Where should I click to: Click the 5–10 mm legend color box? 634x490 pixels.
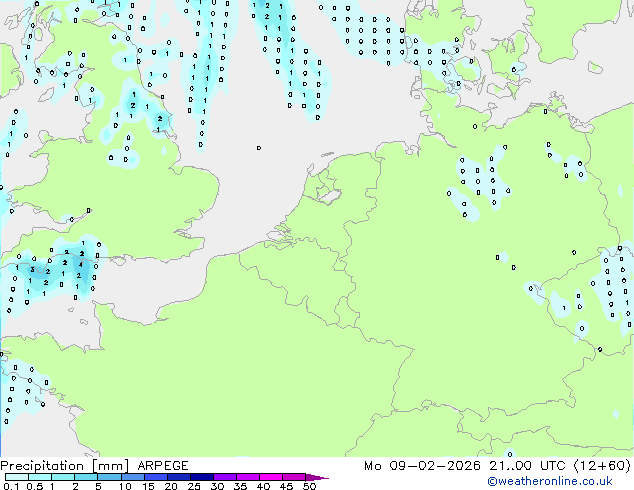pos(109,477)
